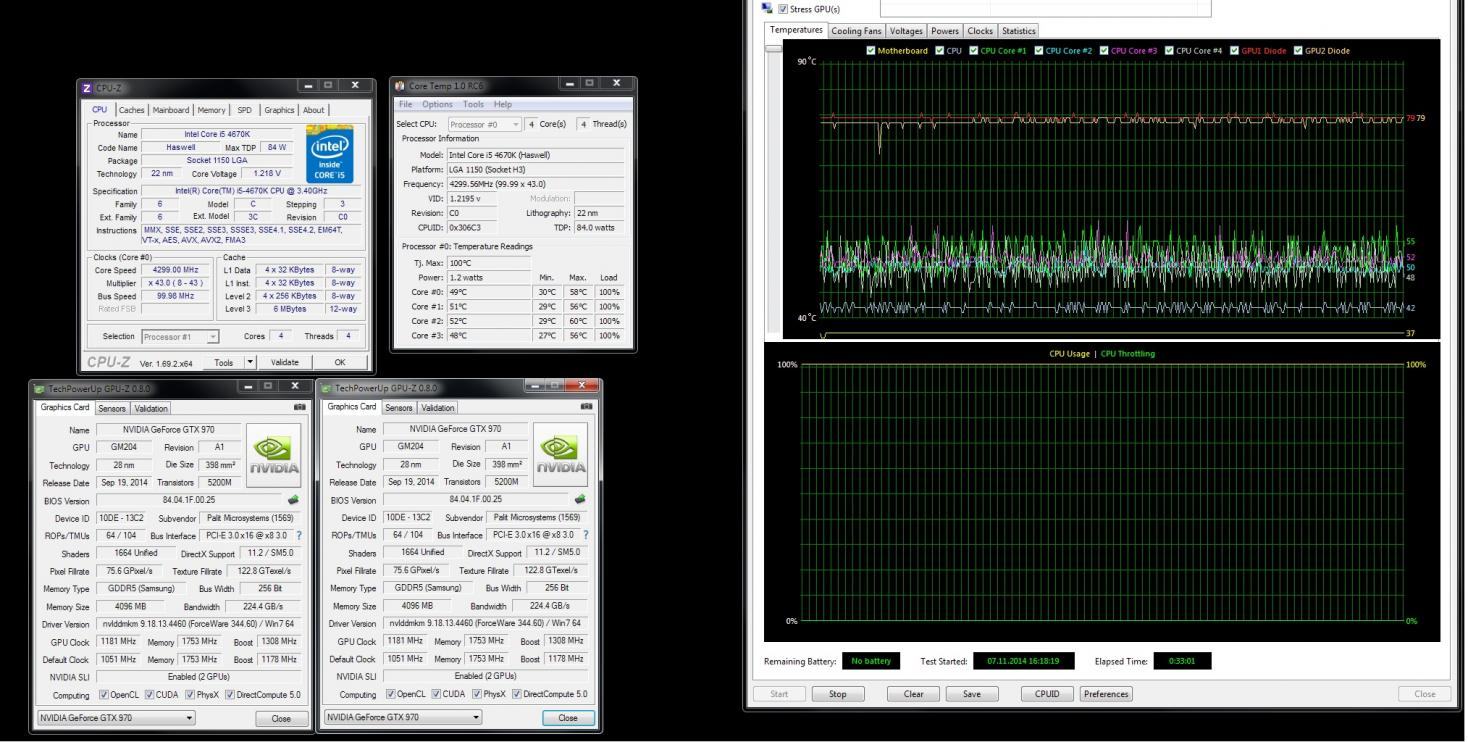Open the Tools dropdown arrow in CPU-Z
The width and height of the screenshot is (1468, 742).
[251, 362]
